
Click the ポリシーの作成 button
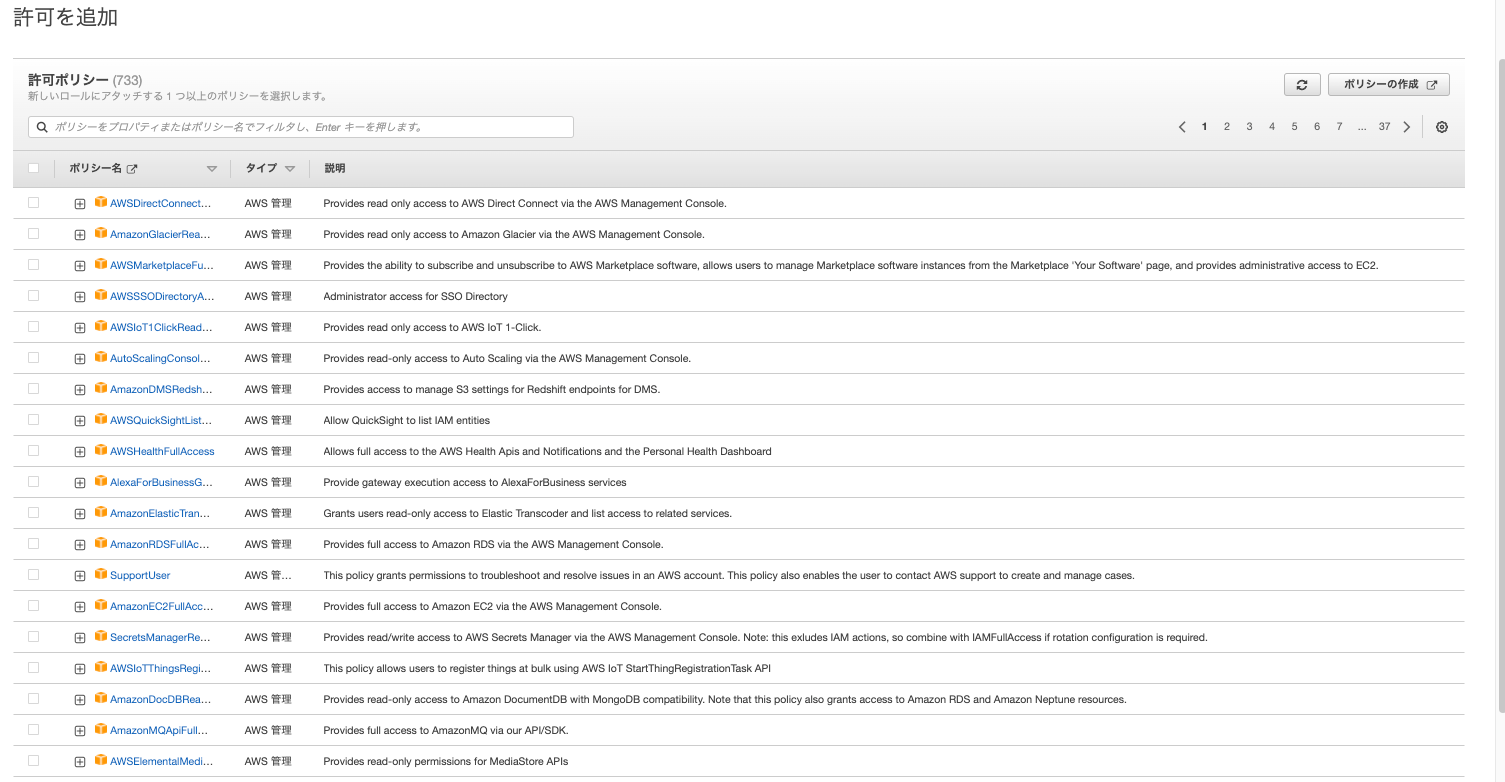(x=1388, y=84)
